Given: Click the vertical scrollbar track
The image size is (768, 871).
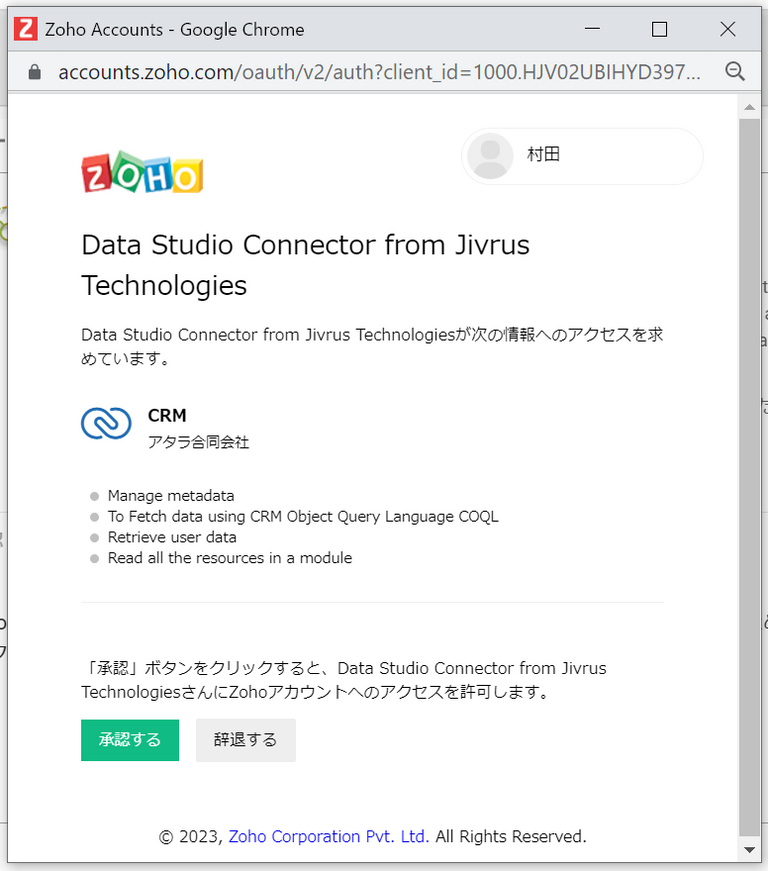Looking at the screenshot, I should (x=749, y=478).
